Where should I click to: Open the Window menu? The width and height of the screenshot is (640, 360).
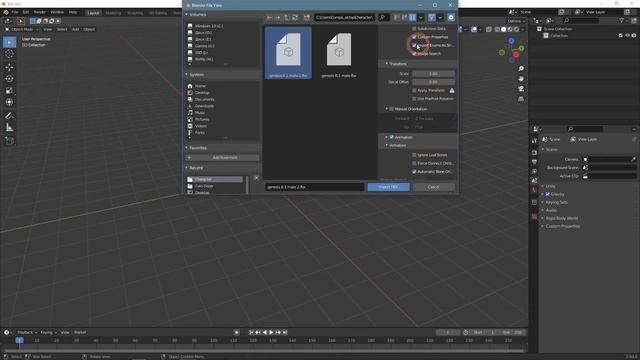click(x=57, y=12)
